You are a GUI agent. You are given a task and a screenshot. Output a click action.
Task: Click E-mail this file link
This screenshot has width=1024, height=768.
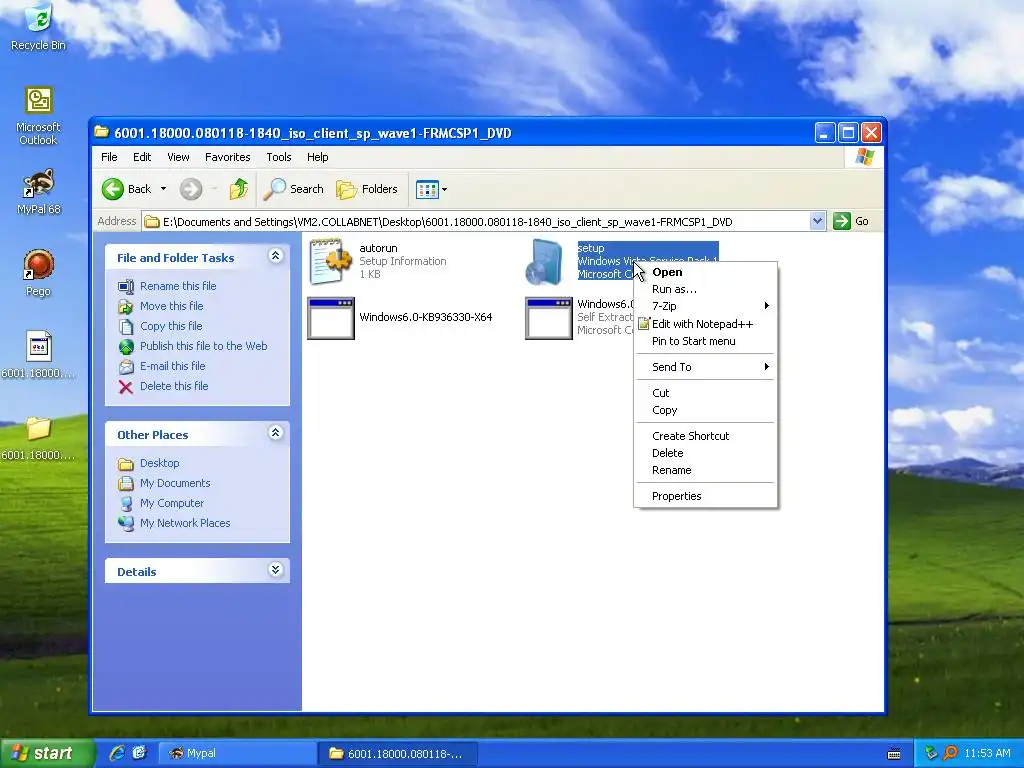[172, 366]
